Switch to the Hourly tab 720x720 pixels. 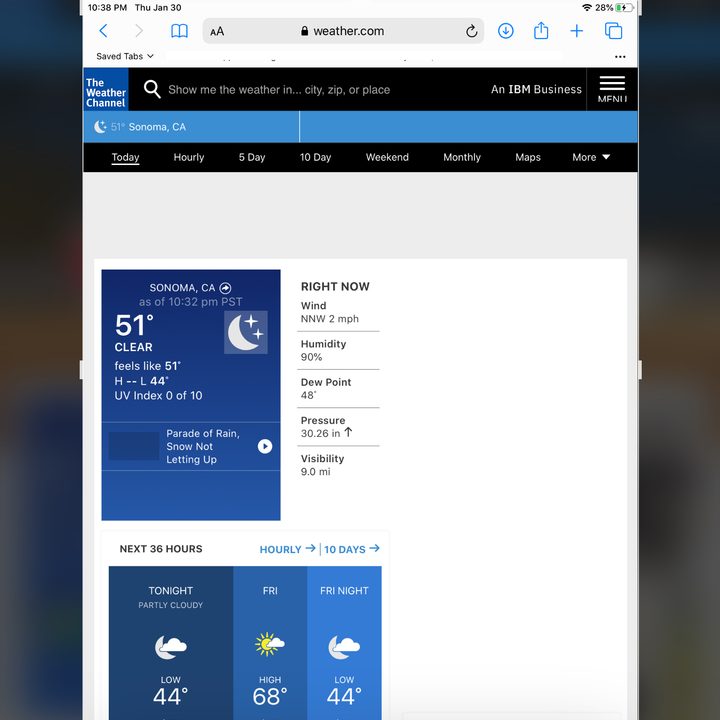coord(189,157)
